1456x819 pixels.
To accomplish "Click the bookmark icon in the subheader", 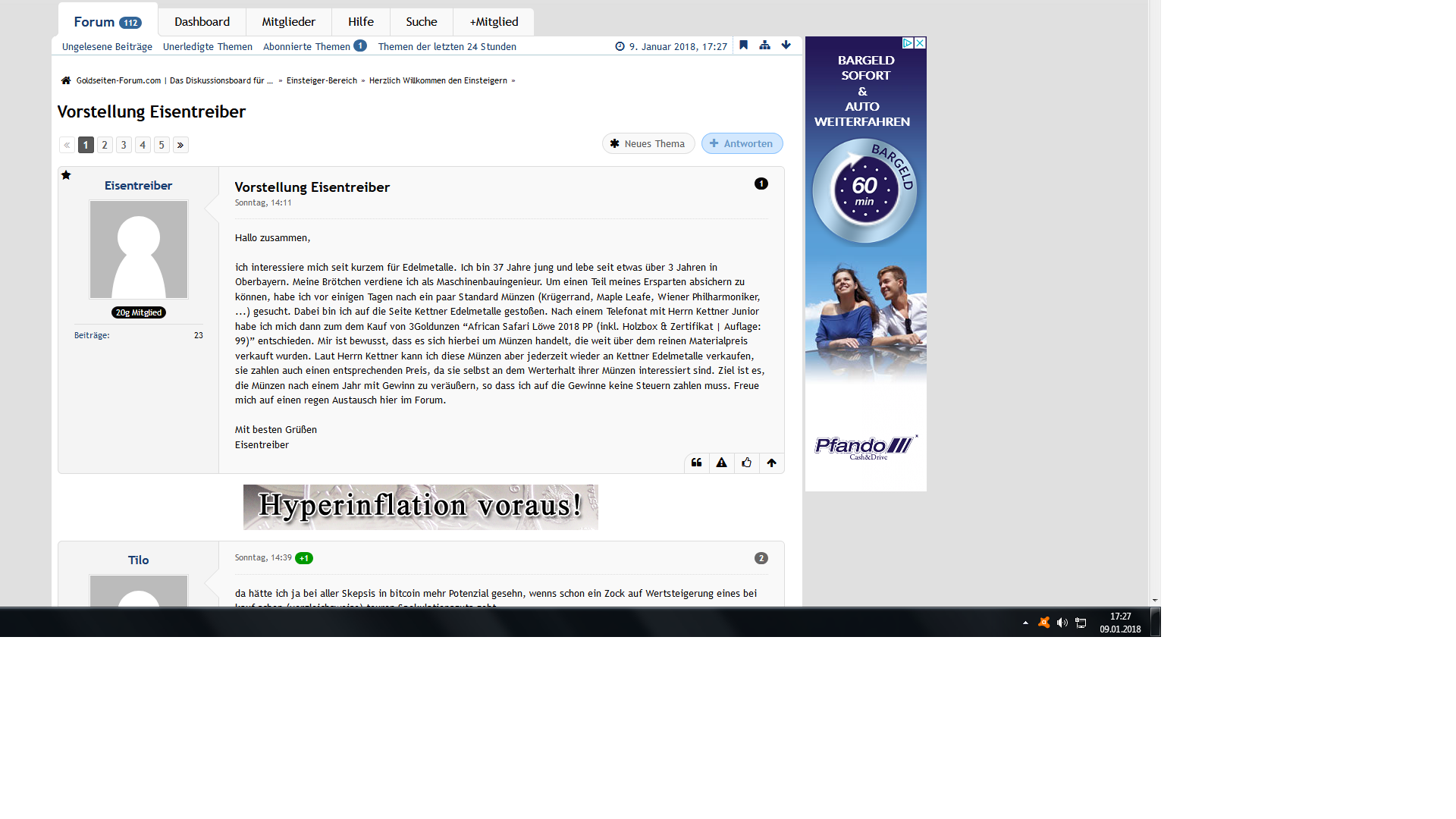I will coord(743,45).
